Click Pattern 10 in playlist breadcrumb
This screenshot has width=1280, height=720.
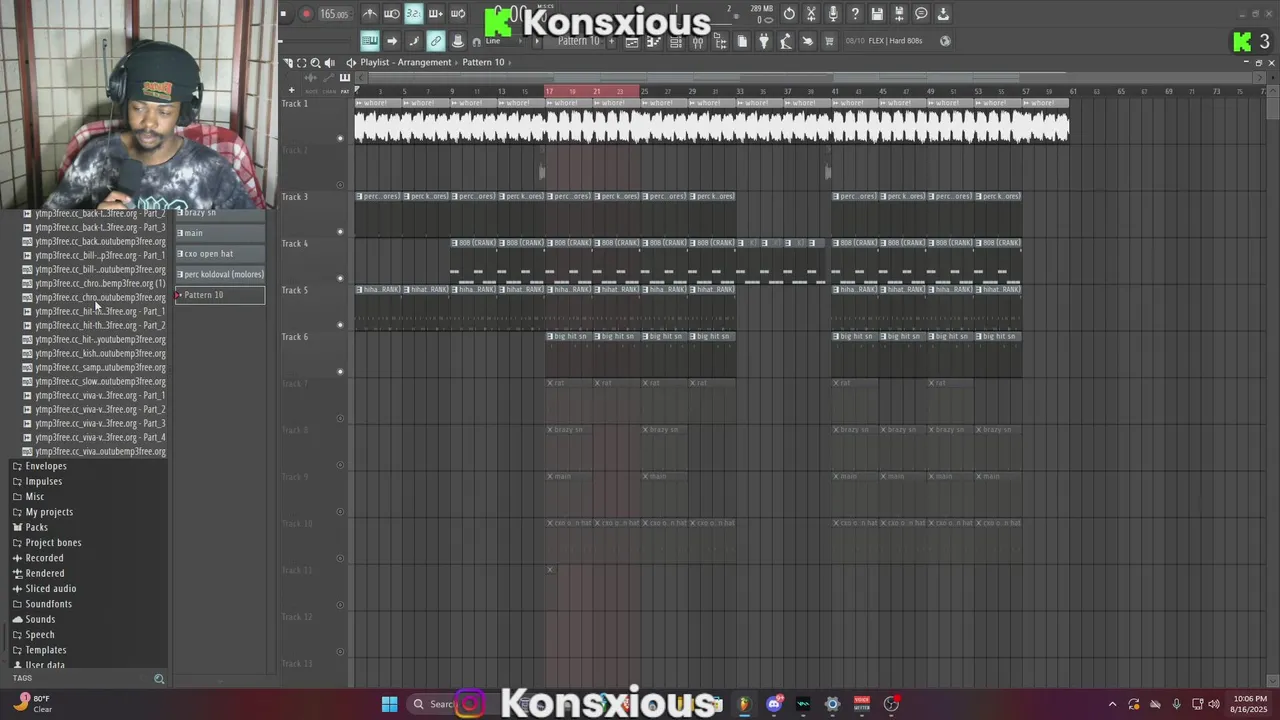pos(483,62)
